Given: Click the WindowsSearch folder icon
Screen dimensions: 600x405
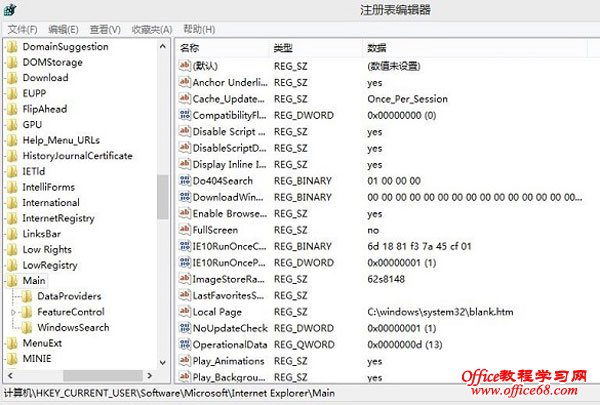Looking at the screenshot, I should (27, 328).
